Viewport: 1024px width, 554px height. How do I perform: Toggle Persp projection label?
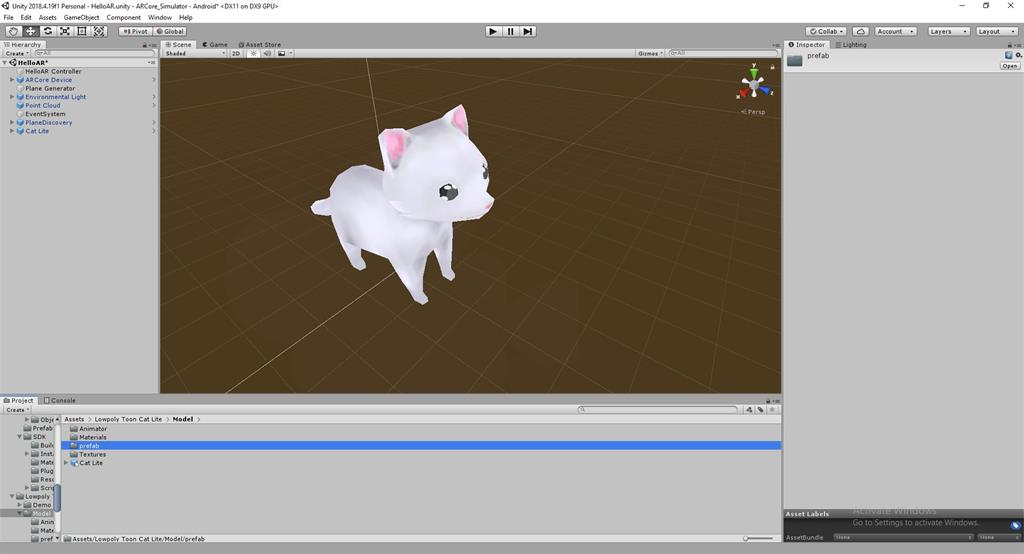click(x=754, y=112)
